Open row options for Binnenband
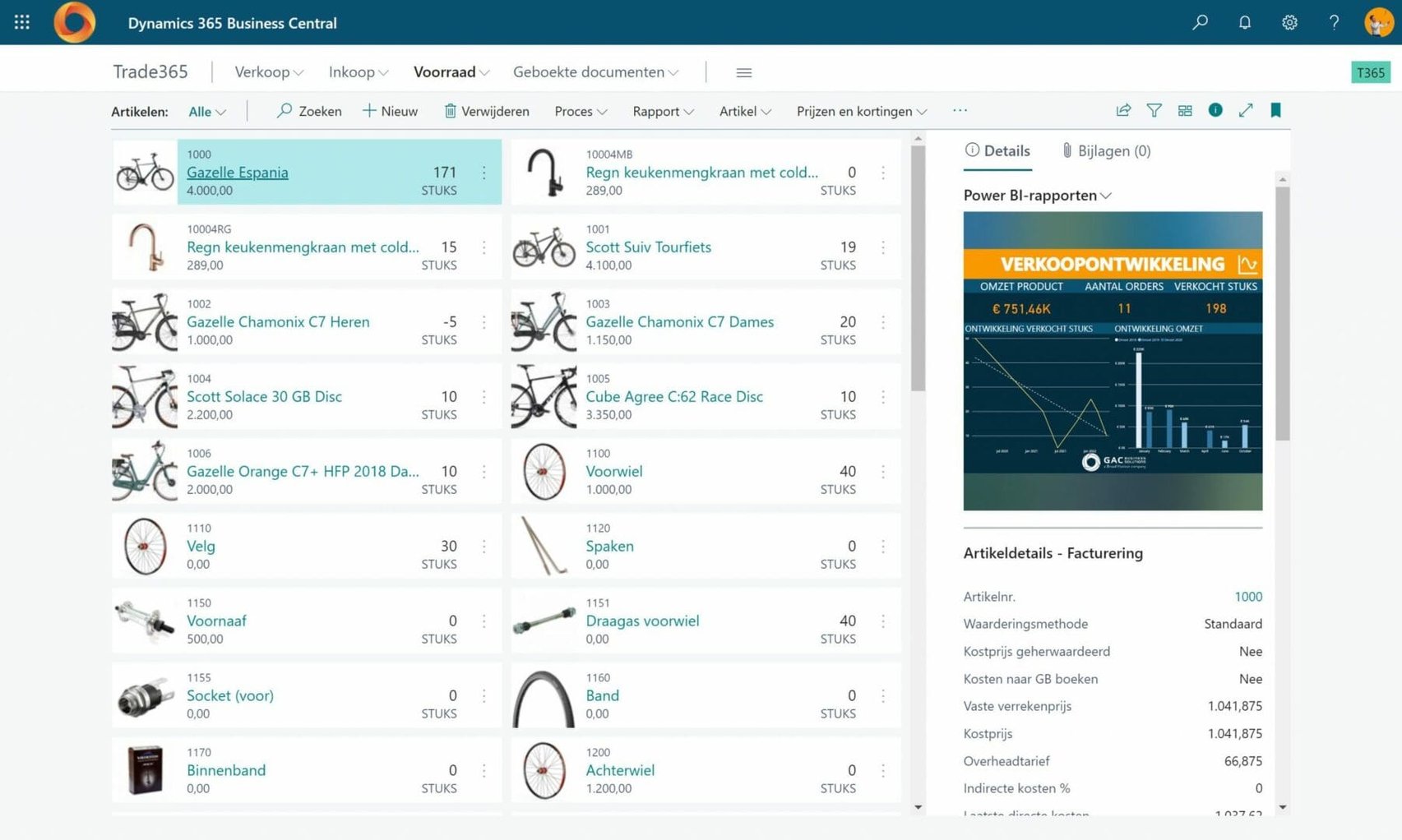The image size is (1402, 840). (484, 771)
